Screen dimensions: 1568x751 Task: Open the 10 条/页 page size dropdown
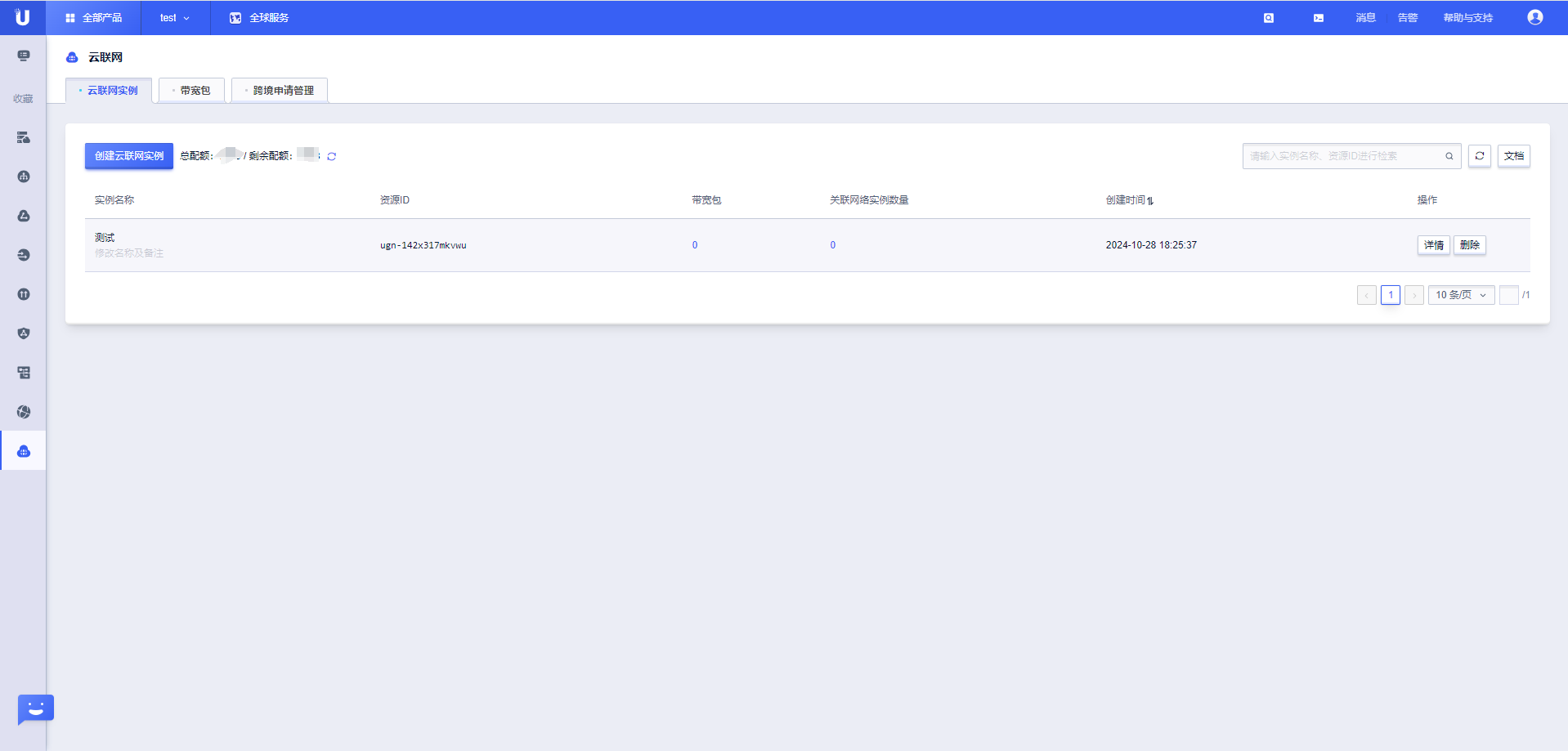pyautogui.click(x=1461, y=295)
